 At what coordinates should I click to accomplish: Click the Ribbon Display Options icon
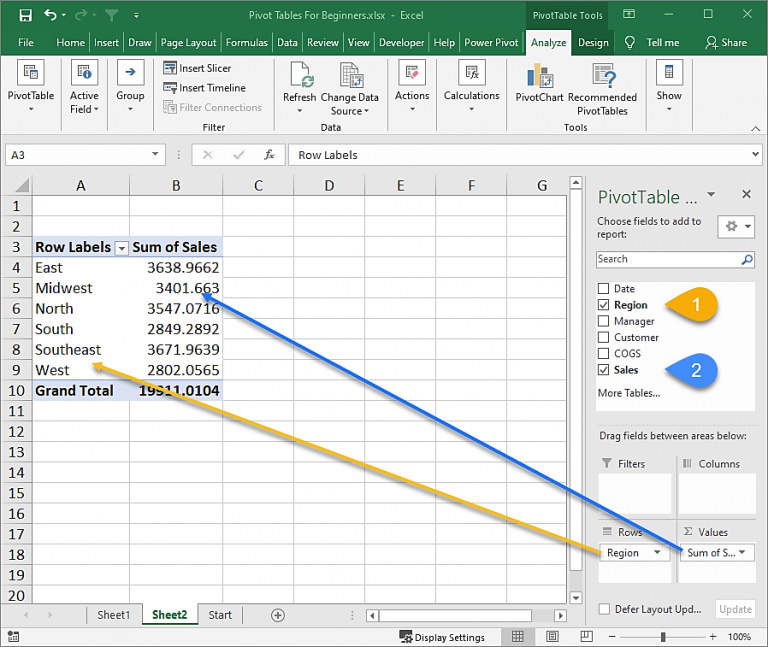click(629, 14)
